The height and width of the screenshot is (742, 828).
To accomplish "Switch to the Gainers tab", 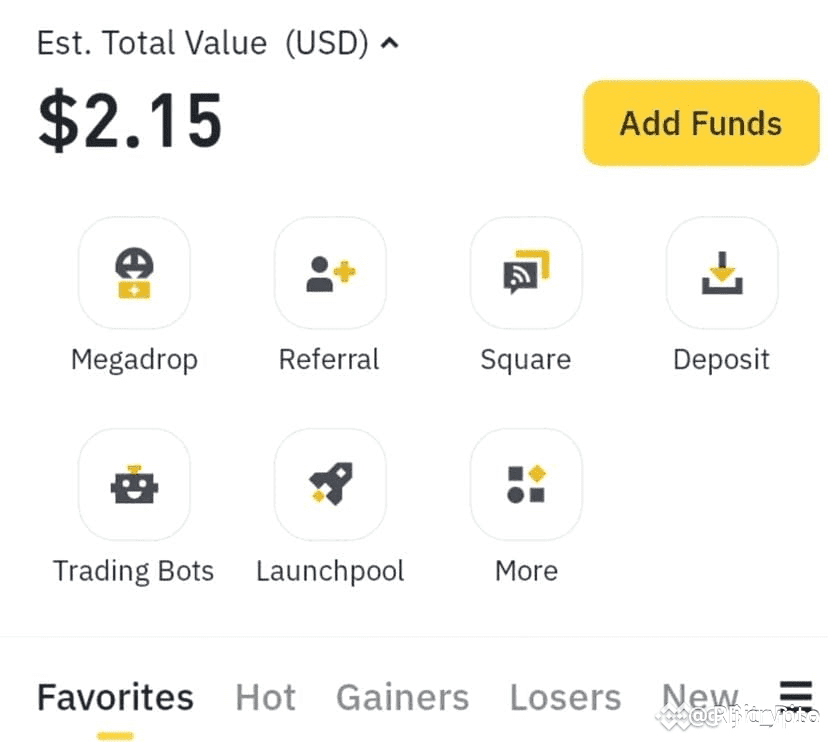I will click(x=402, y=698).
